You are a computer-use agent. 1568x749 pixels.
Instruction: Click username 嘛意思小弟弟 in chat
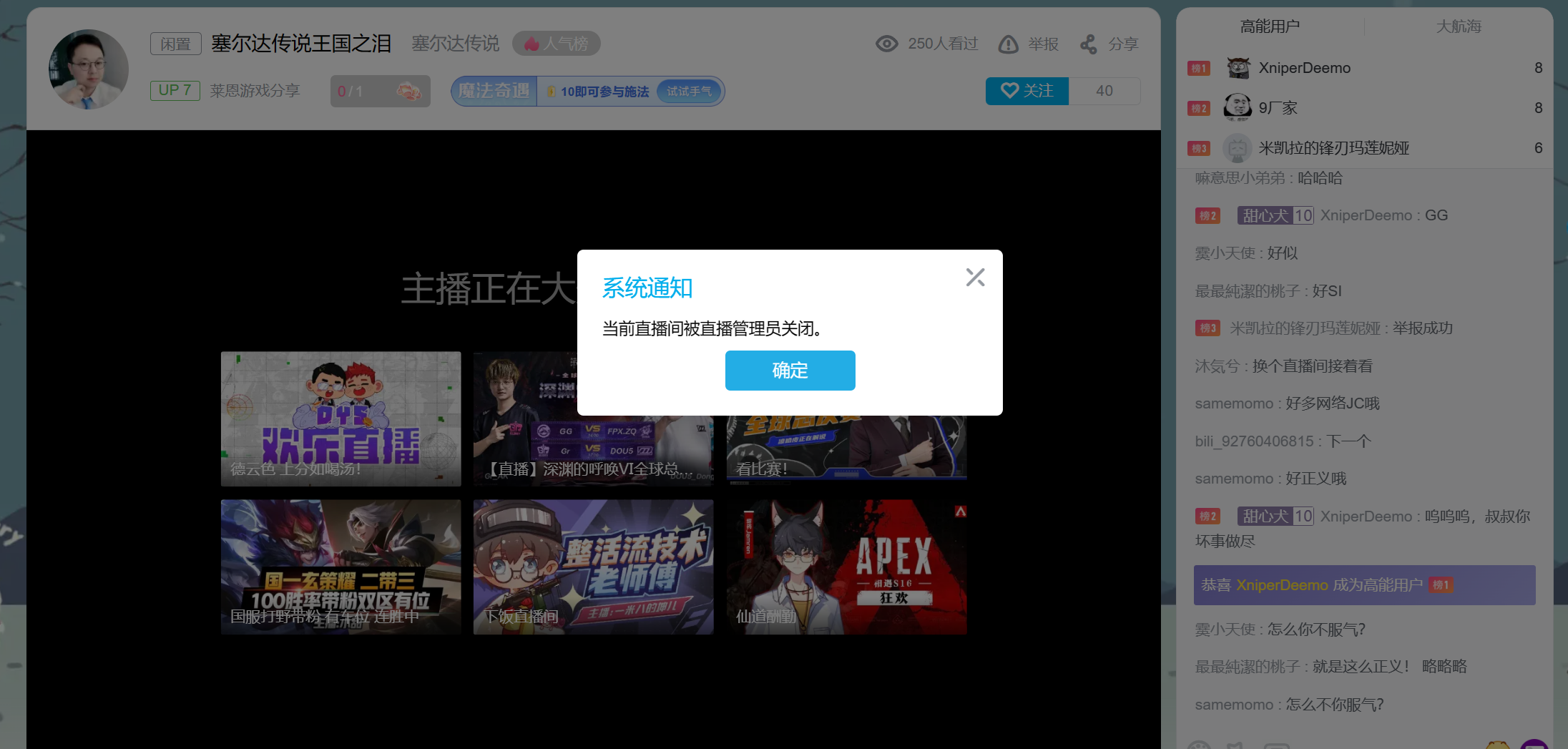[x=1240, y=177]
